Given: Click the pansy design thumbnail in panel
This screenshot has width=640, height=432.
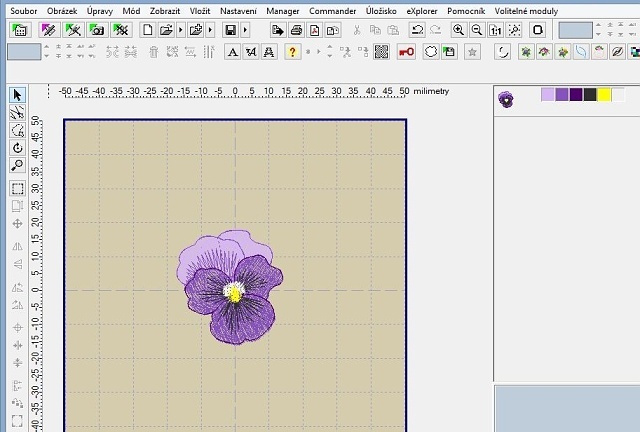Looking at the screenshot, I should click(506, 99).
